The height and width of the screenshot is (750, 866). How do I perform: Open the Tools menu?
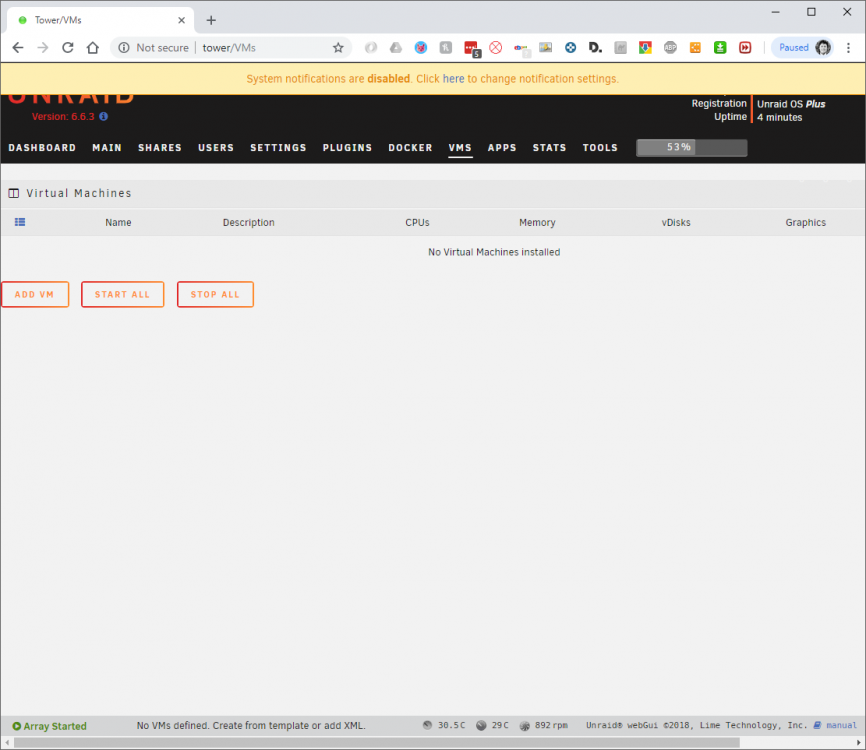600,147
